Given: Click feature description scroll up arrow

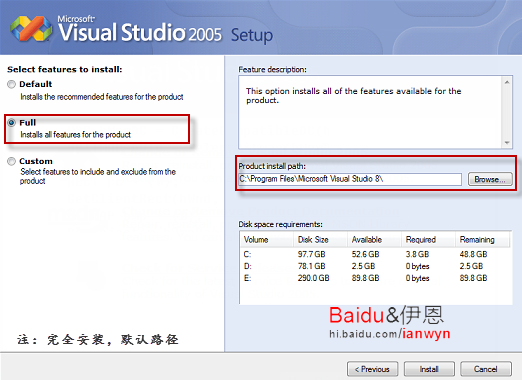Looking at the screenshot, I should point(507,82).
